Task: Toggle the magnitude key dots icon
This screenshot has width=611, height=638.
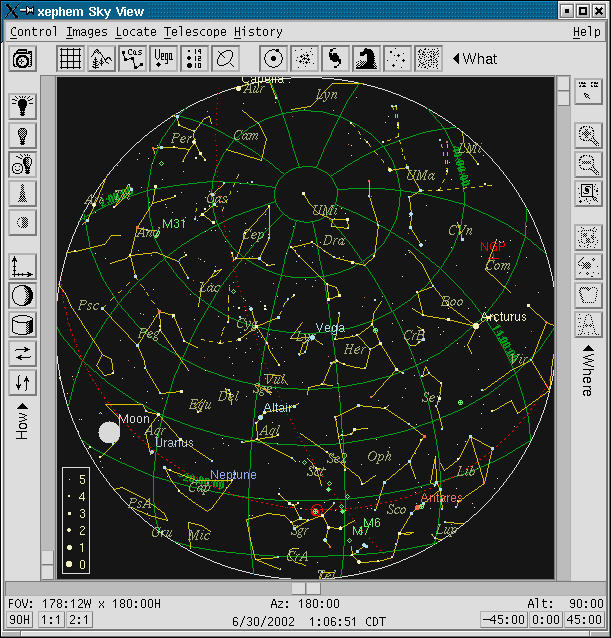Action: click(x=194, y=59)
